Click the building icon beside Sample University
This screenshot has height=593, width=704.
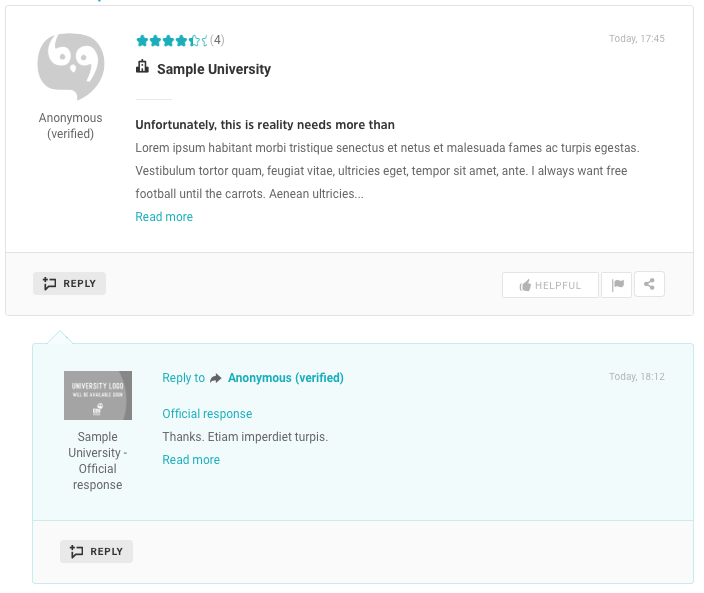coord(143,68)
